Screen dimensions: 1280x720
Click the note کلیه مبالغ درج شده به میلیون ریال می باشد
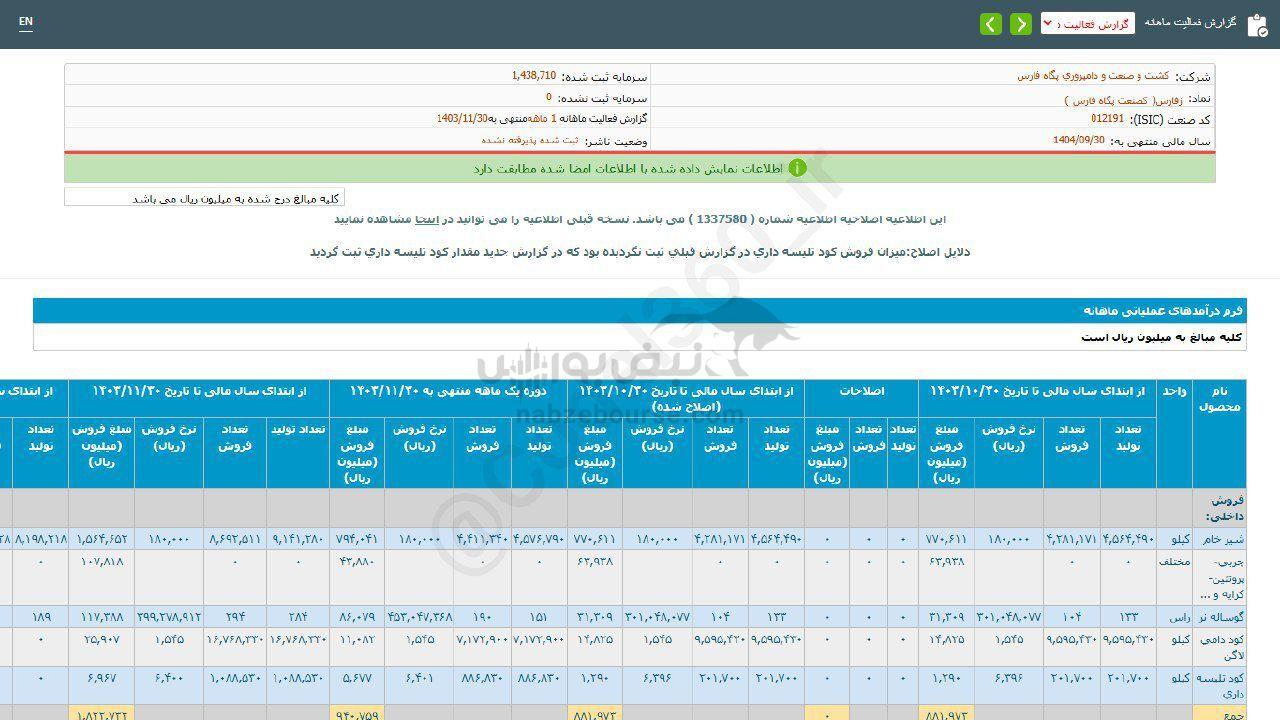[237, 198]
